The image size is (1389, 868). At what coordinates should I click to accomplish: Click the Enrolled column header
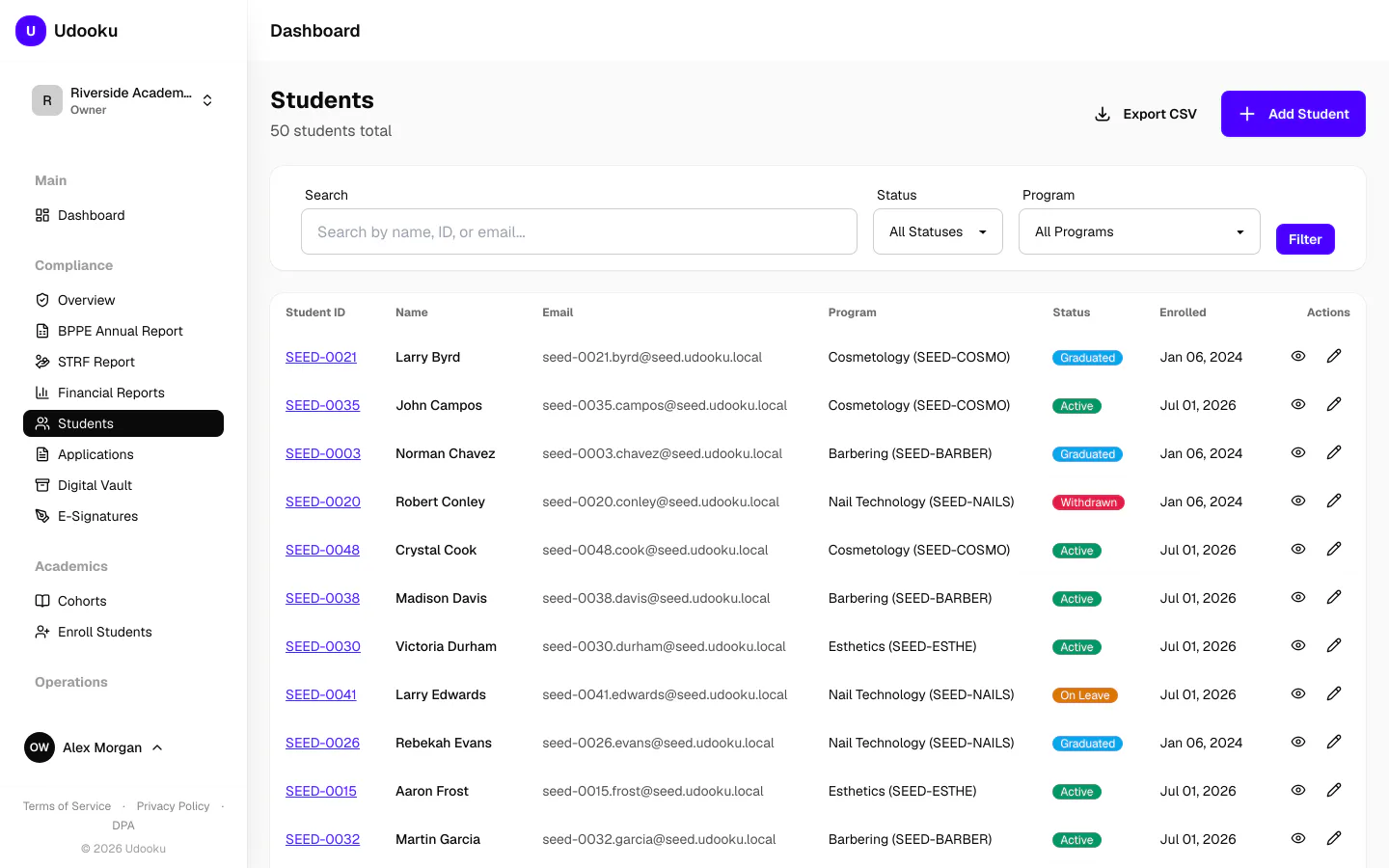(1183, 312)
